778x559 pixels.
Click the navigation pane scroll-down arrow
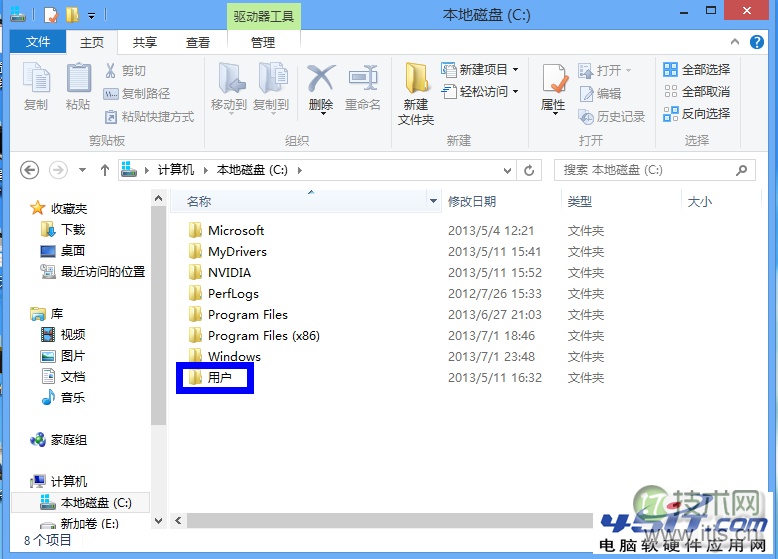(x=158, y=521)
